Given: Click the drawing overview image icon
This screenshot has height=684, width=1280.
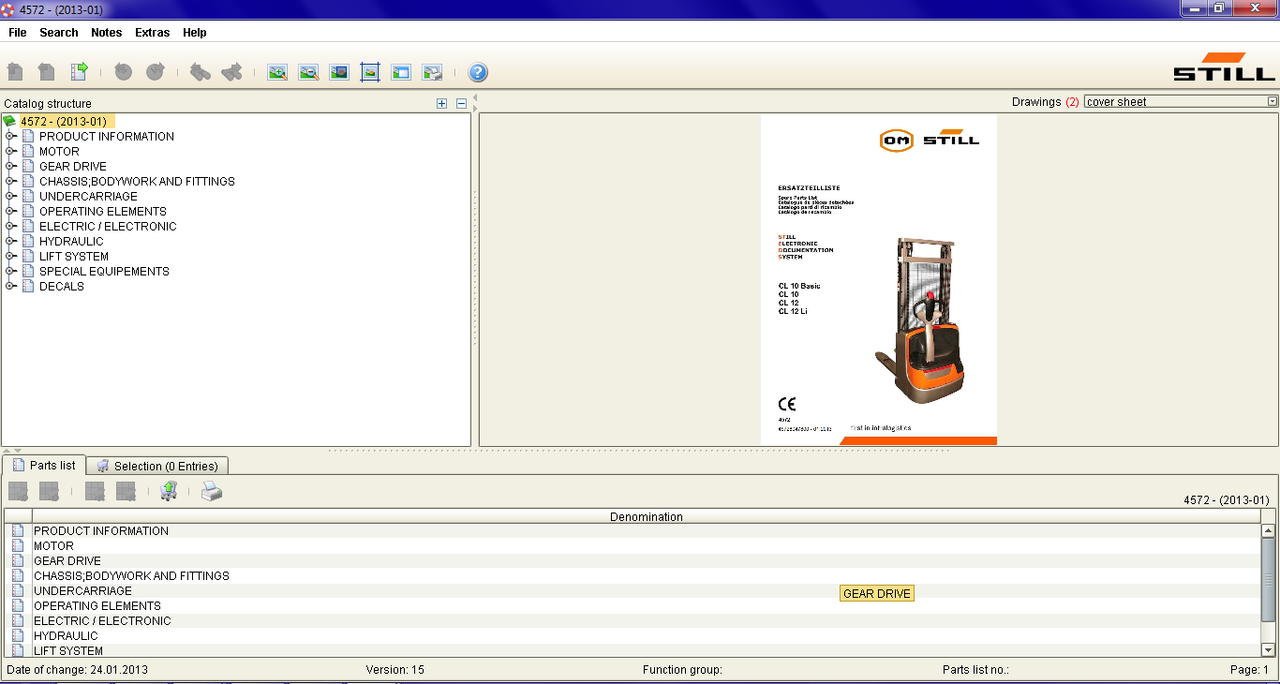Looking at the screenshot, I should click(340, 72).
